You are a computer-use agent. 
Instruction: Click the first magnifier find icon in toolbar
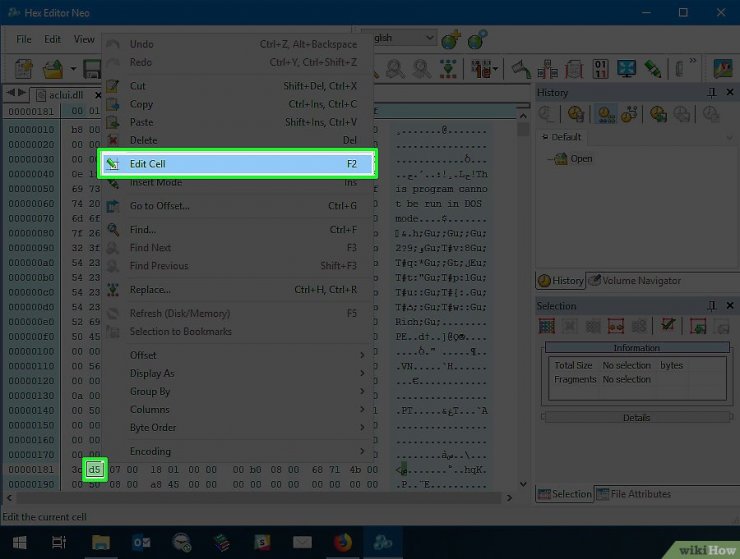coord(395,69)
